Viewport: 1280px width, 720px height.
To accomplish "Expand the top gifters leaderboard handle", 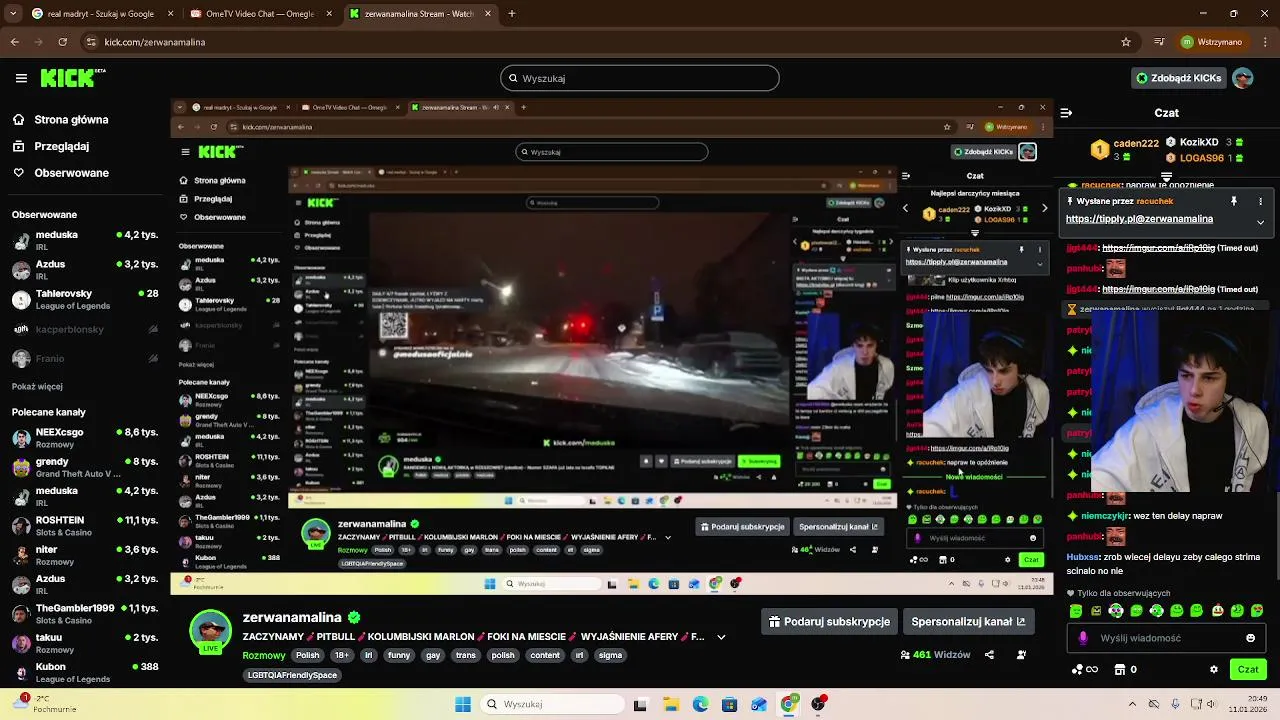I will point(1166,176).
